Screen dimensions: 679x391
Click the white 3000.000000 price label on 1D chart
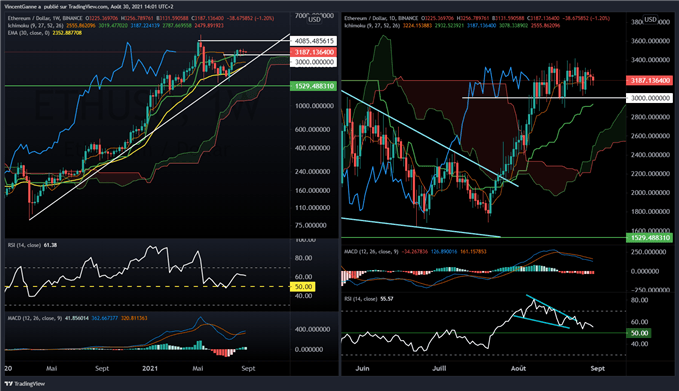coord(650,98)
